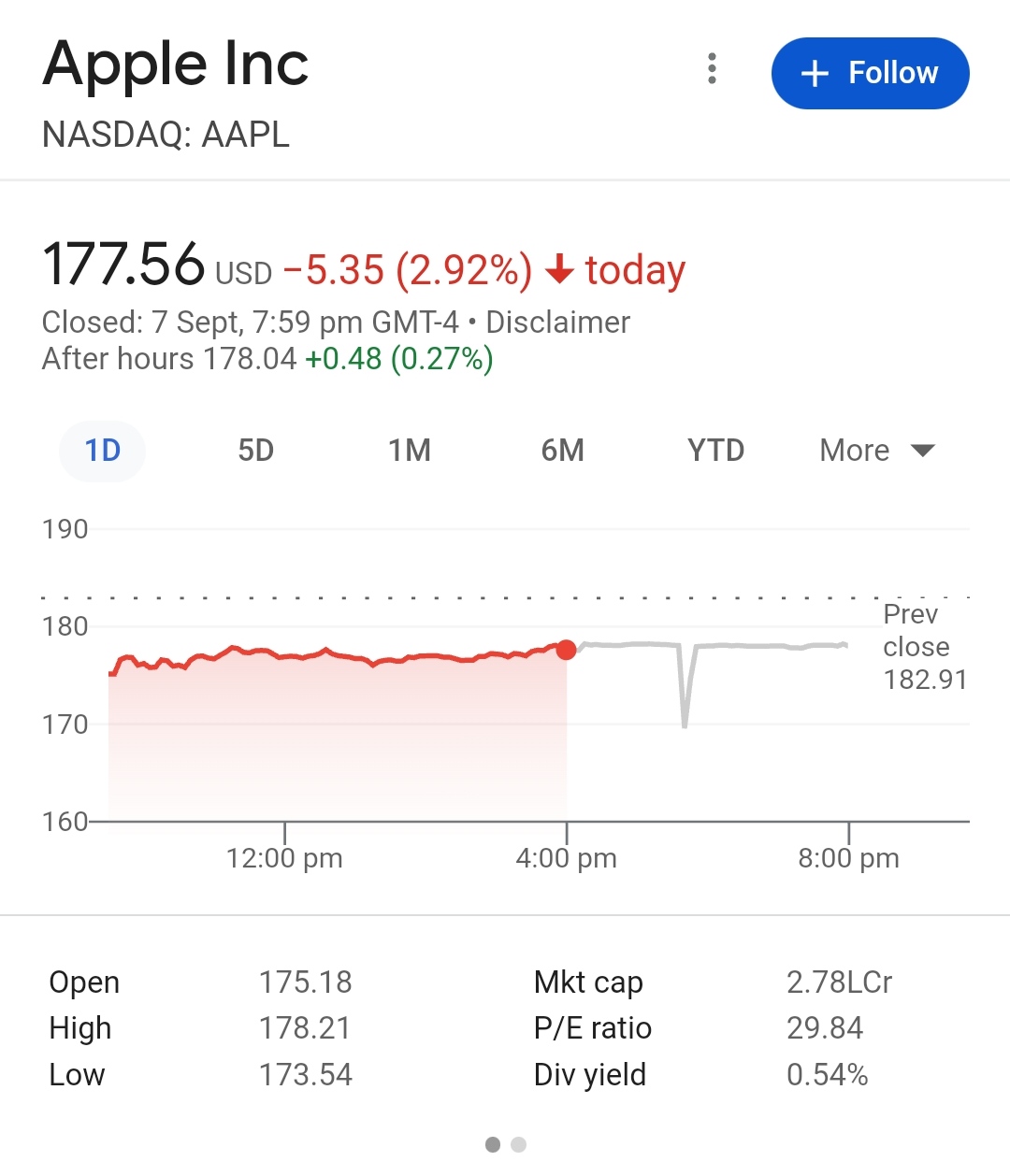Image resolution: width=1010 pixels, height=1176 pixels.
Task: Switch to the 6M range
Action: [x=562, y=451]
